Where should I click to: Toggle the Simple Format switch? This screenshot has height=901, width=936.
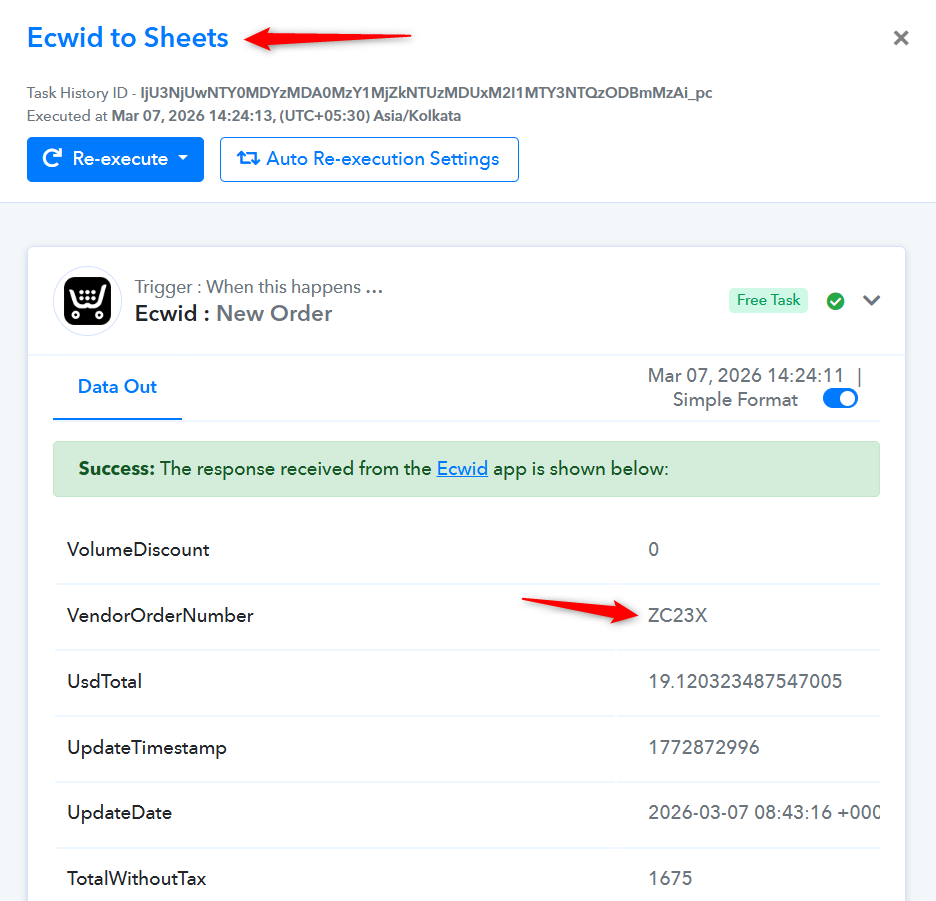pos(840,399)
